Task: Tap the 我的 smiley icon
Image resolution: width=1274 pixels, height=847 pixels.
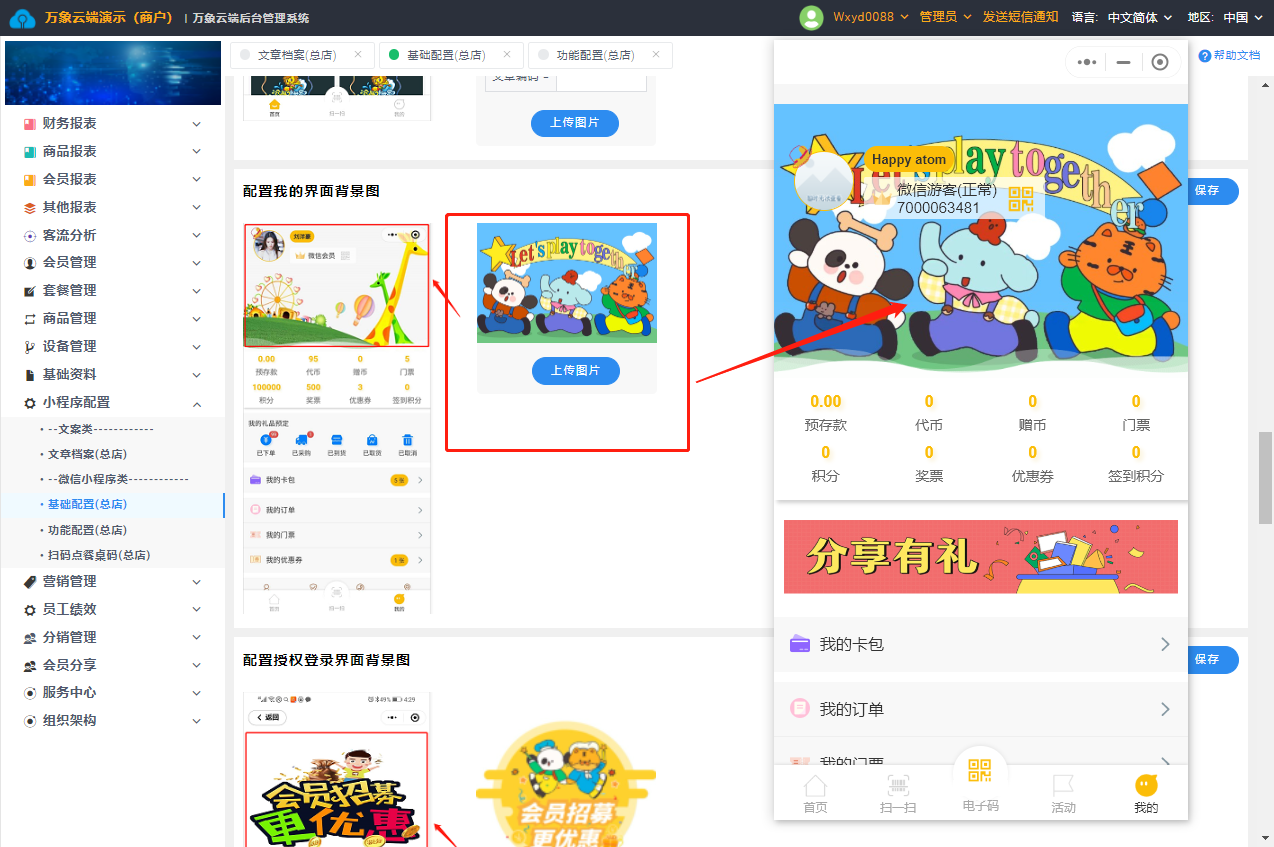Action: (x=1146, y=786)
